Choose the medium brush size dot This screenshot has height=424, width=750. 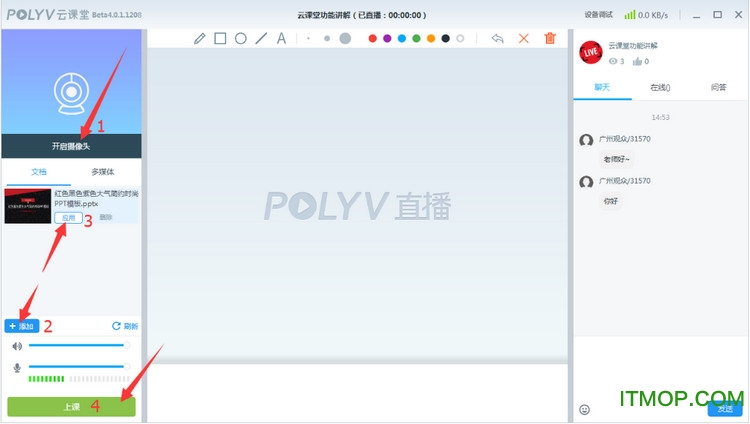tap(327, 38)
